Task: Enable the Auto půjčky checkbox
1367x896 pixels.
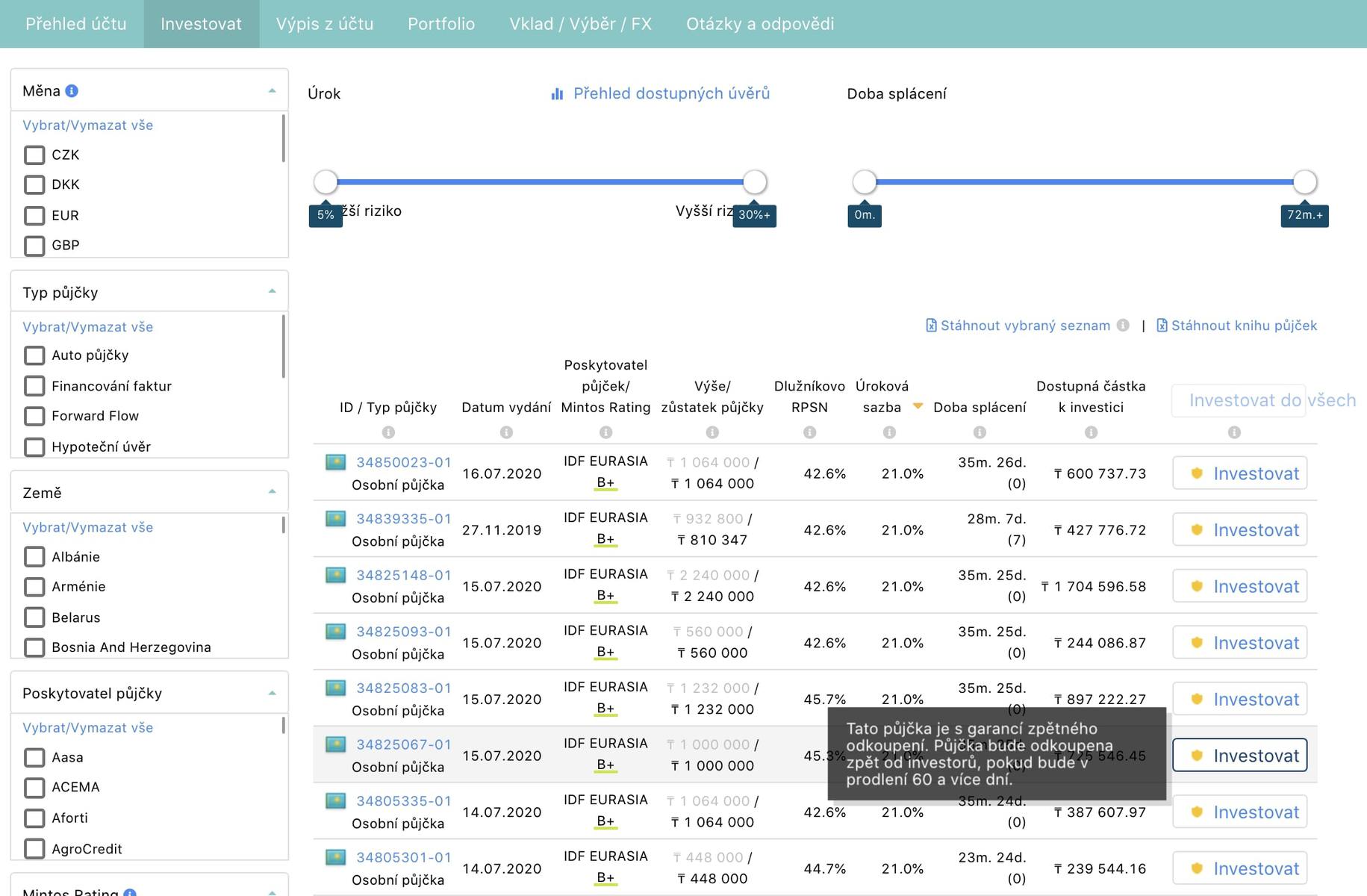Action: (34, 355)
